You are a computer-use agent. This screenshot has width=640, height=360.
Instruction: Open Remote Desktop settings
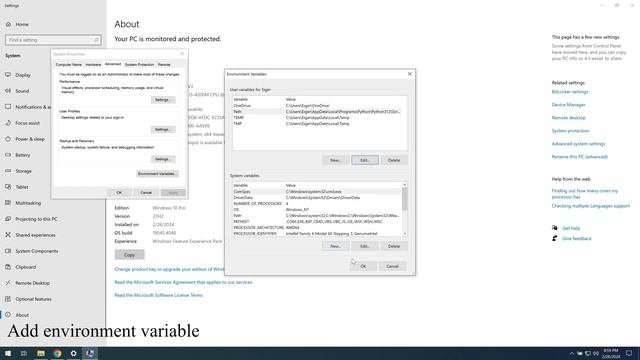(33, 283)
